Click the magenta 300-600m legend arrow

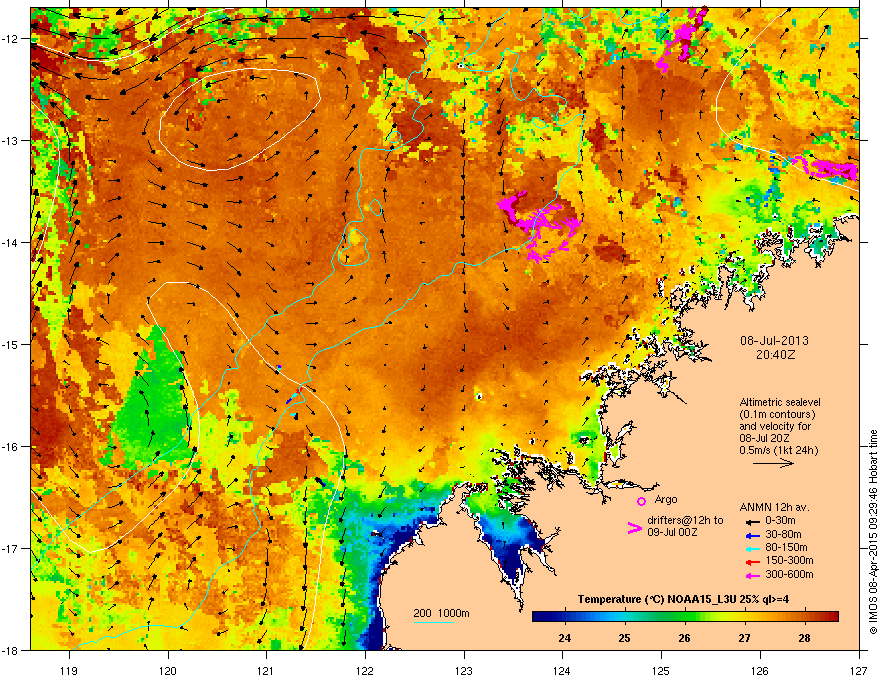(x=751, y=576)
